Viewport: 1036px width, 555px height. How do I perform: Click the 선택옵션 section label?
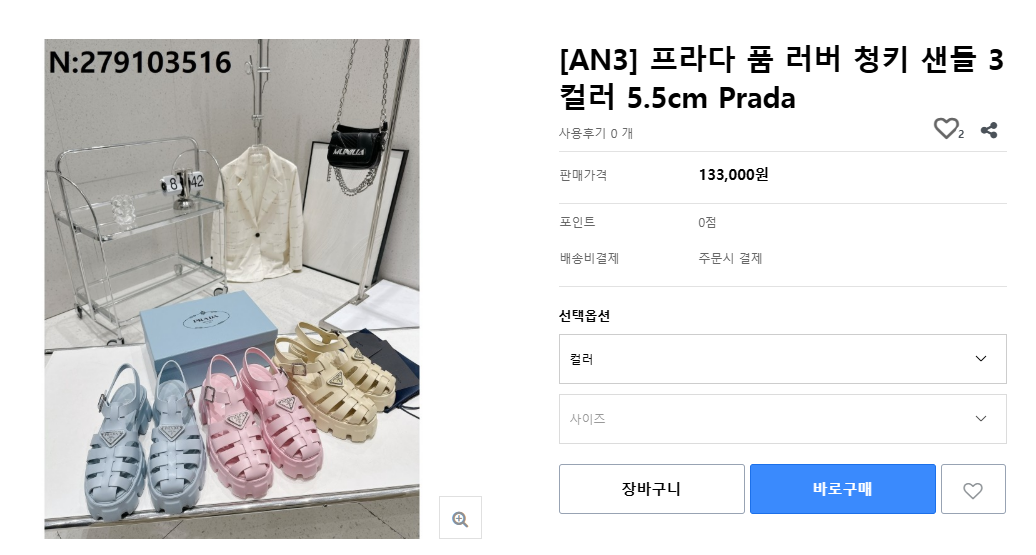click(585, 316)
